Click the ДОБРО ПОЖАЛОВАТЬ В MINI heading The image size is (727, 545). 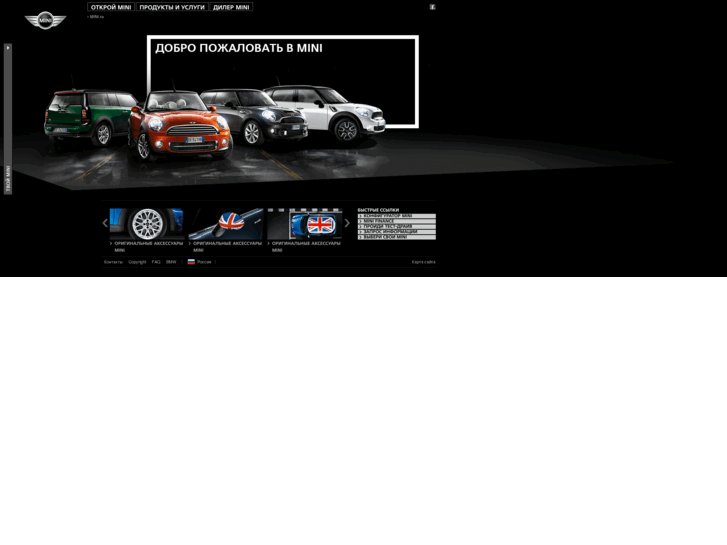(239, 48)
